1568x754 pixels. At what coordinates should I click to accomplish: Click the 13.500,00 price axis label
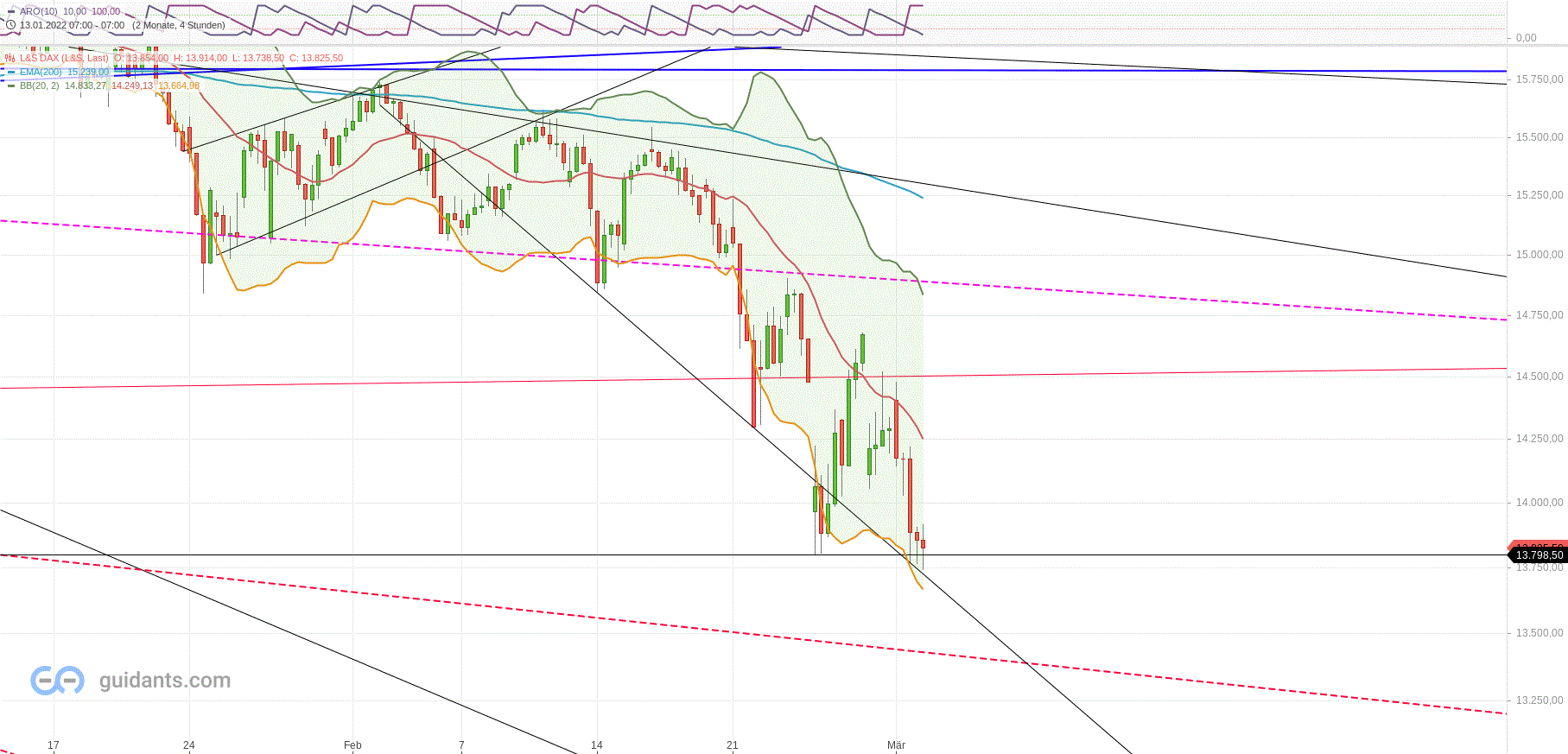[x=1539, y=633]
